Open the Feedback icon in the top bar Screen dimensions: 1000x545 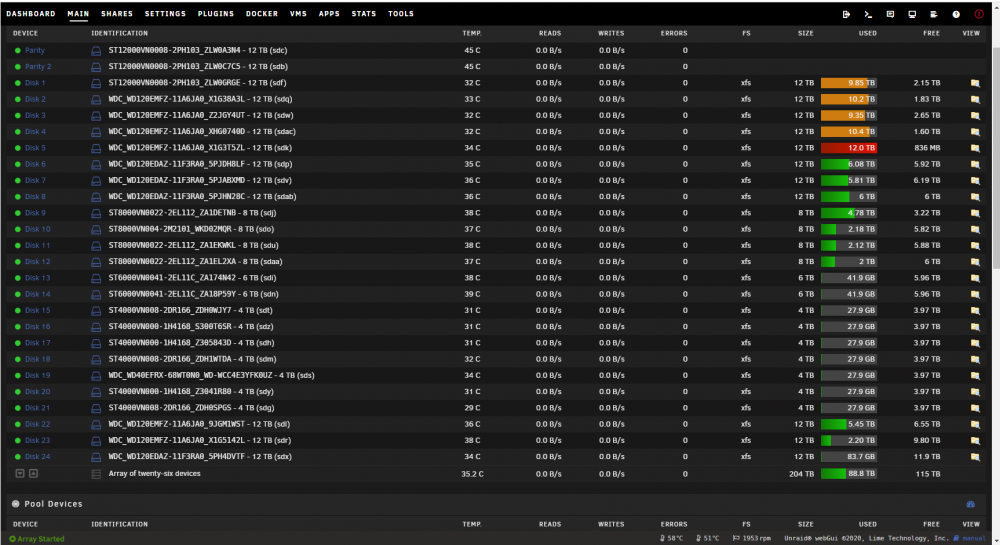[890, 14]
